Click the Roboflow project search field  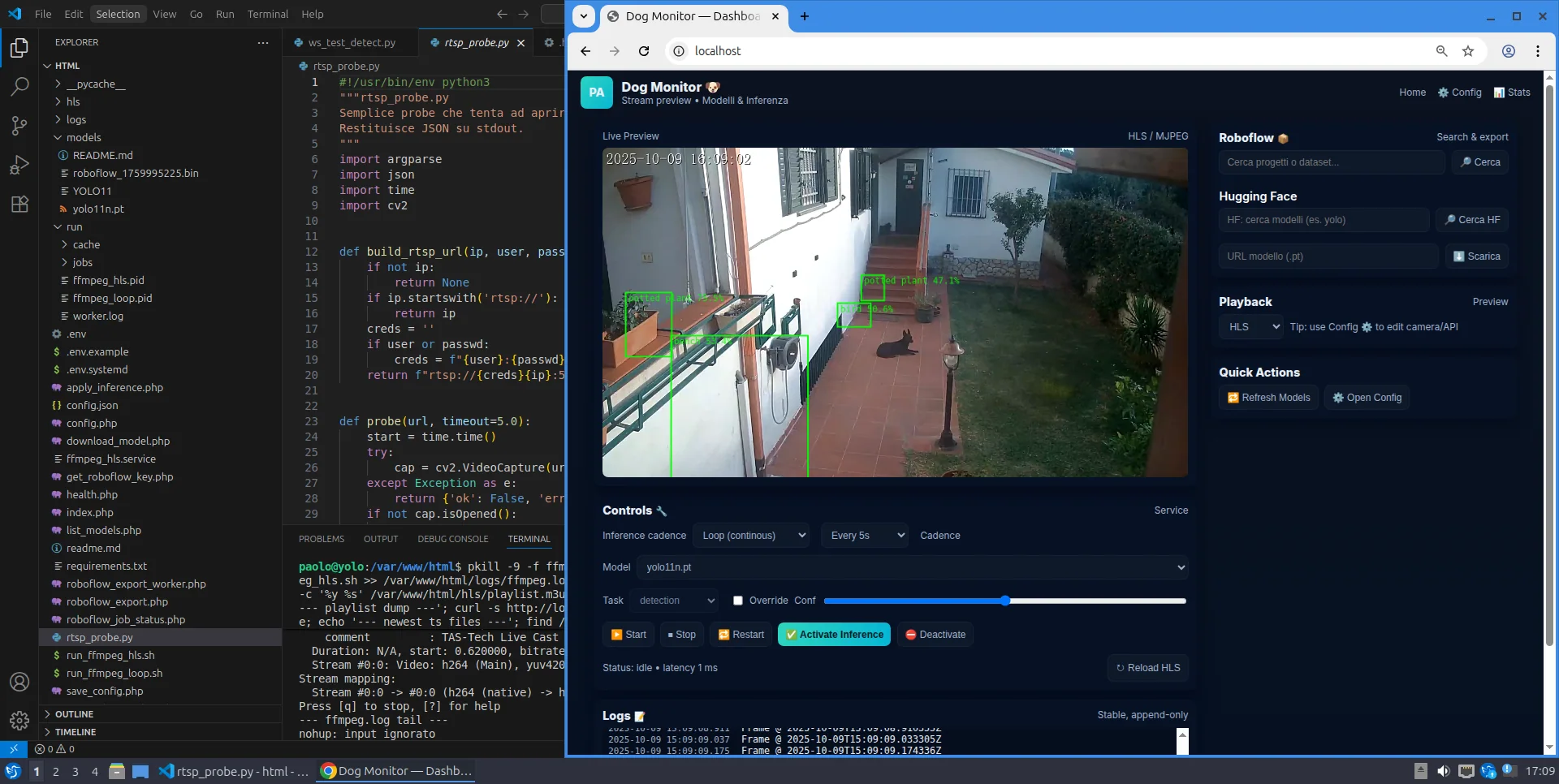pyautogui.click(x=1331, y=162)
